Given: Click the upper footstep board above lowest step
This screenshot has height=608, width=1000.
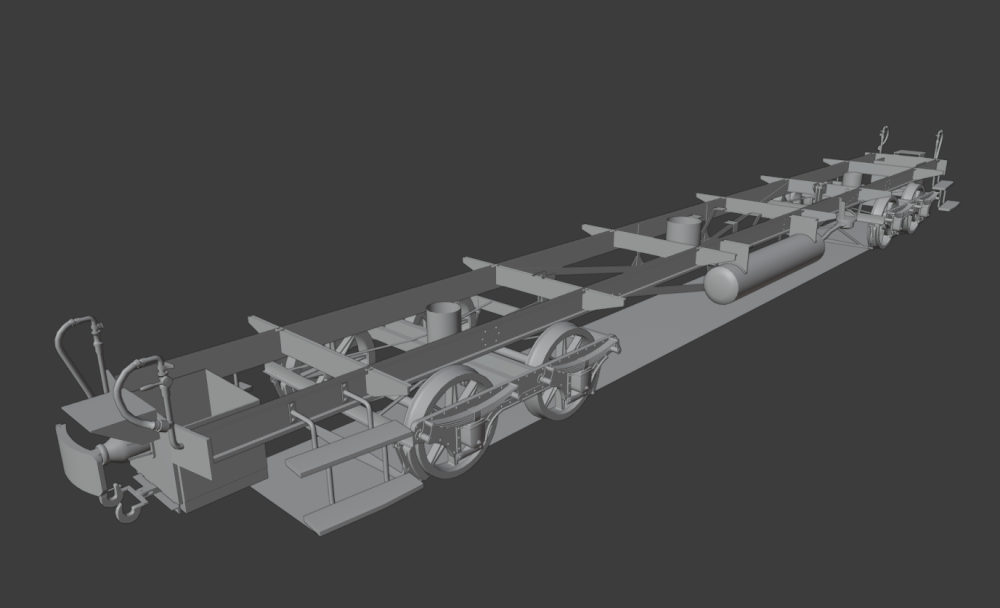Looking at the screenshot, I should click(x=342, y=451).
